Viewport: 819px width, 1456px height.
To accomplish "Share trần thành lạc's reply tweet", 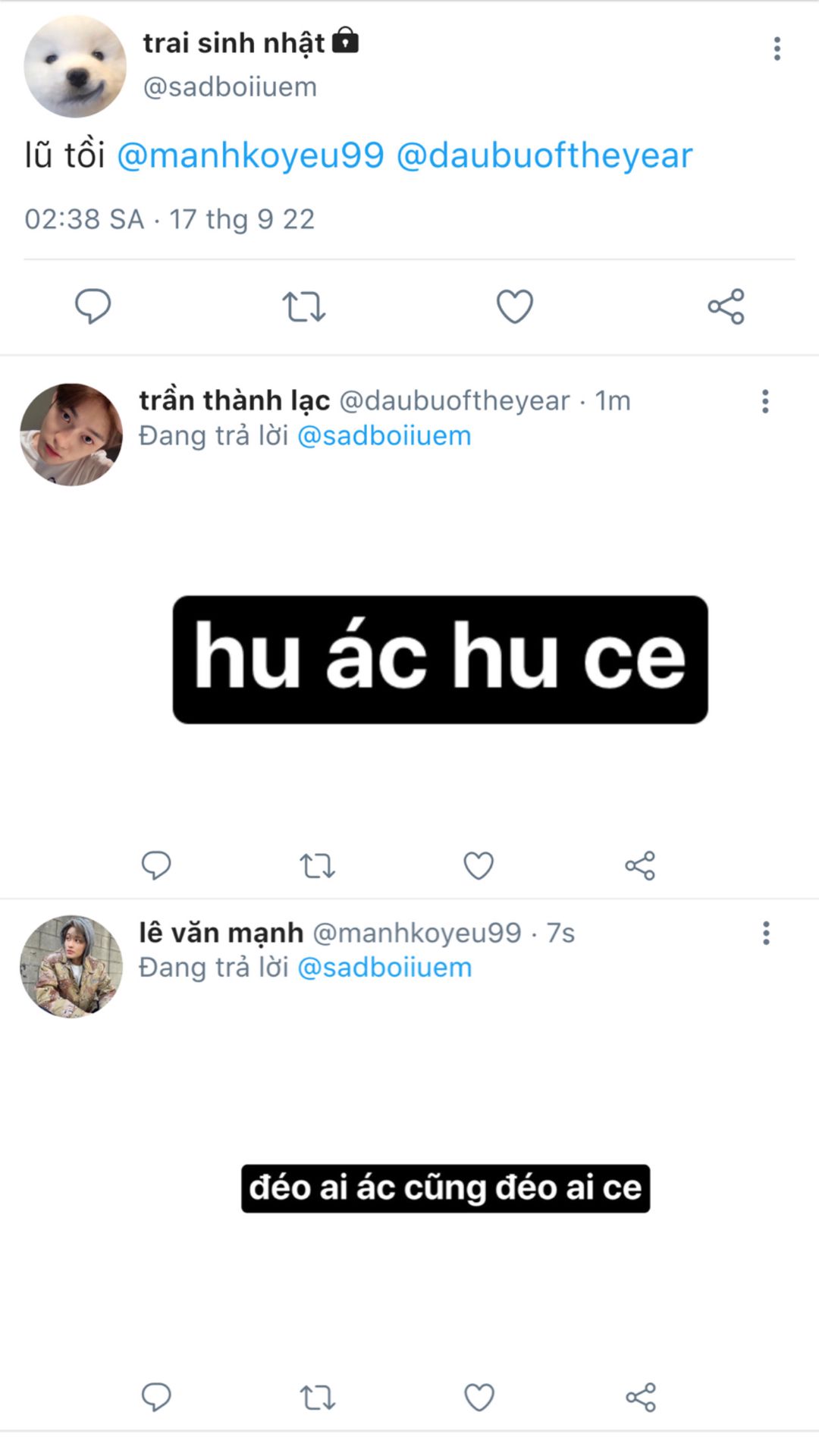I will [640, 865].
